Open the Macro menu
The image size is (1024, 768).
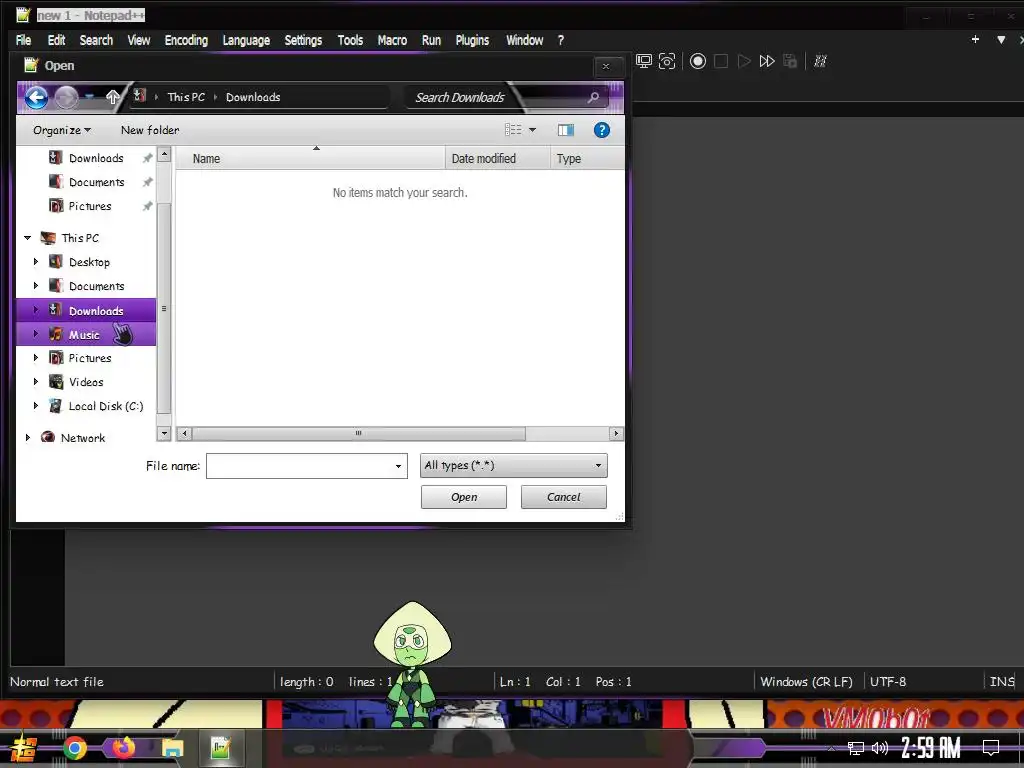(392, 40)
